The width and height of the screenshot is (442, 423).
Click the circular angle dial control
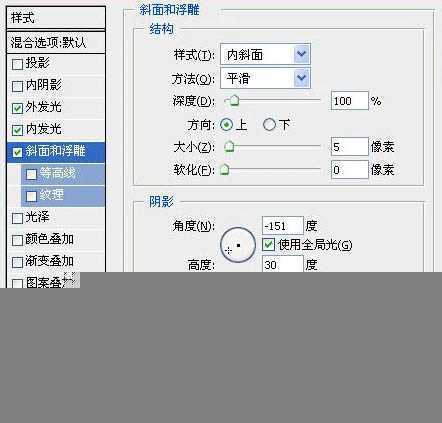pos(238,245)
